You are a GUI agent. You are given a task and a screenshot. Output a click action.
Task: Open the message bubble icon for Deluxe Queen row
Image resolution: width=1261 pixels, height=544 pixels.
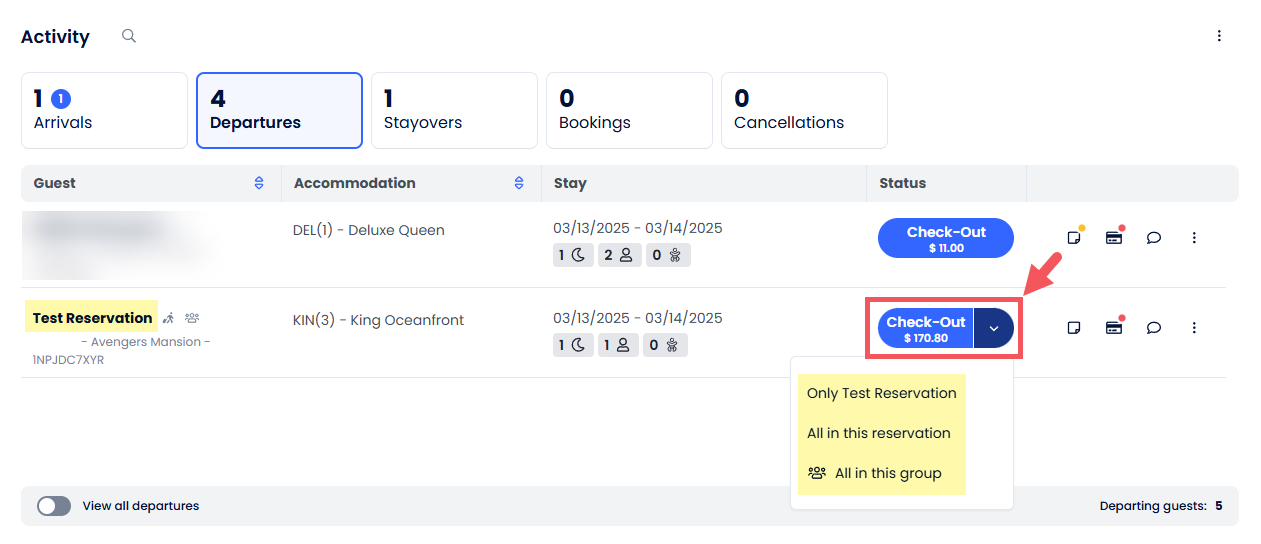1153,238
